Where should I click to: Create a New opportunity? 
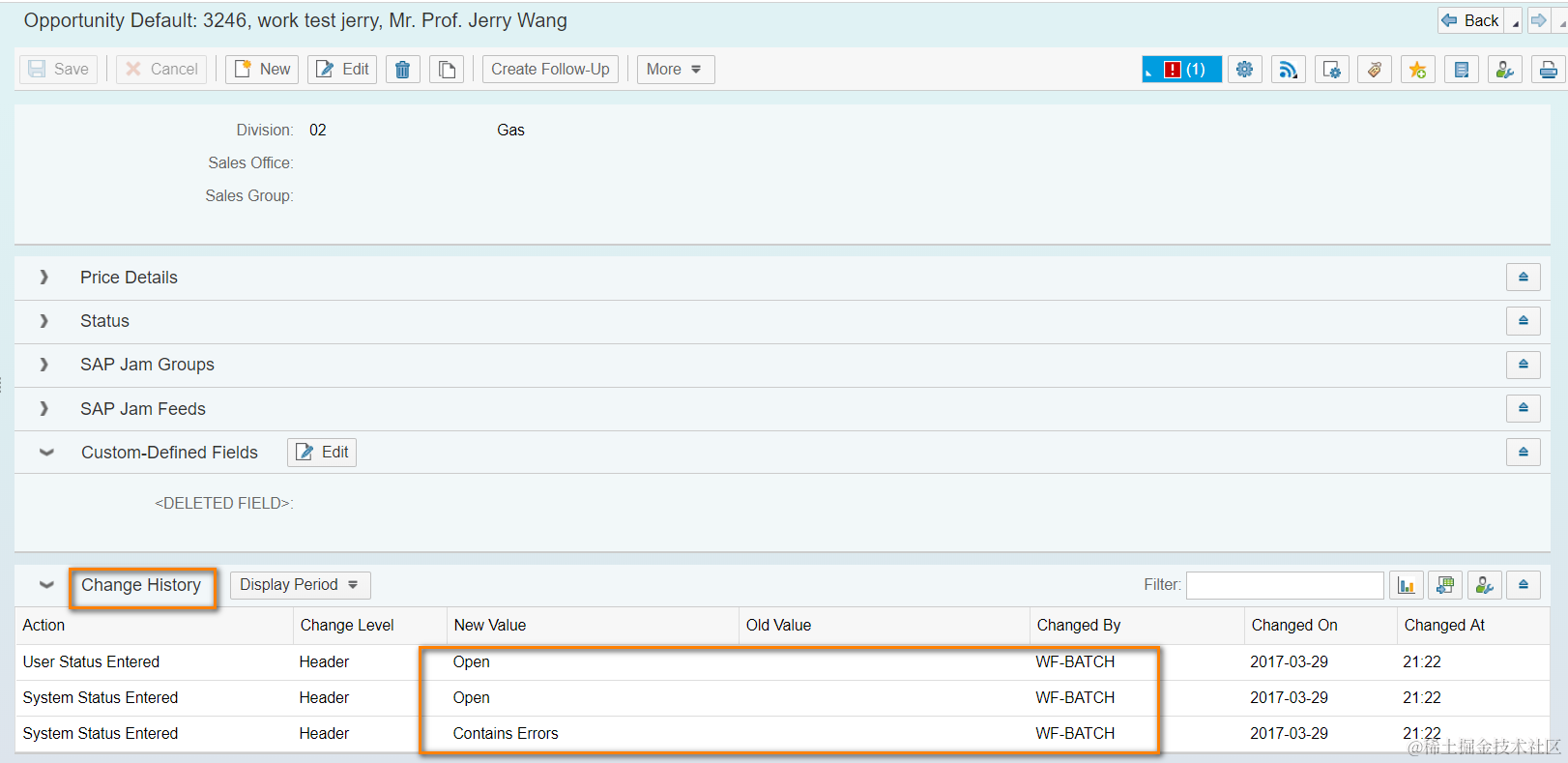(x=262, y=70)
